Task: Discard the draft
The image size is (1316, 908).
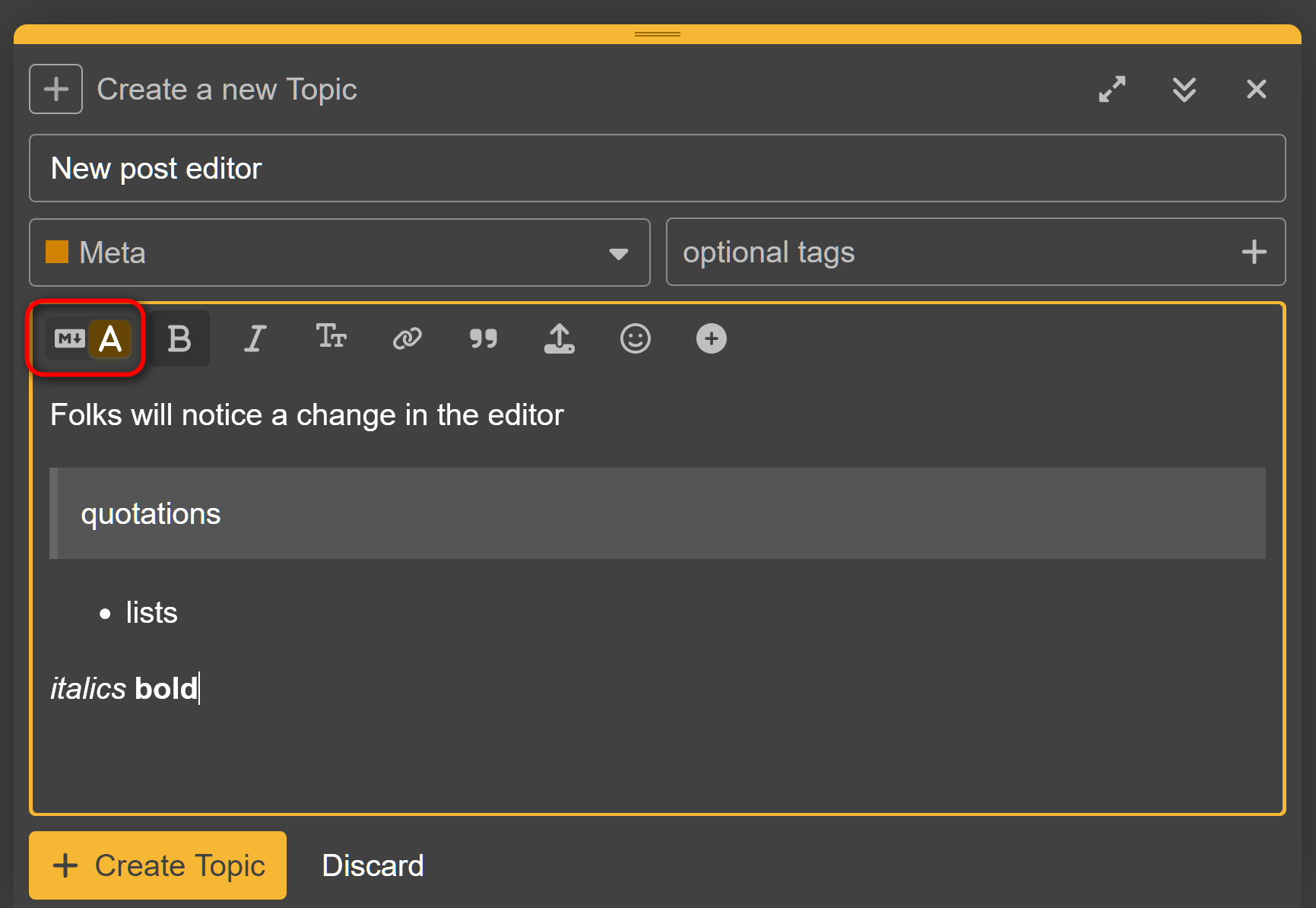Action: [373, 865]
